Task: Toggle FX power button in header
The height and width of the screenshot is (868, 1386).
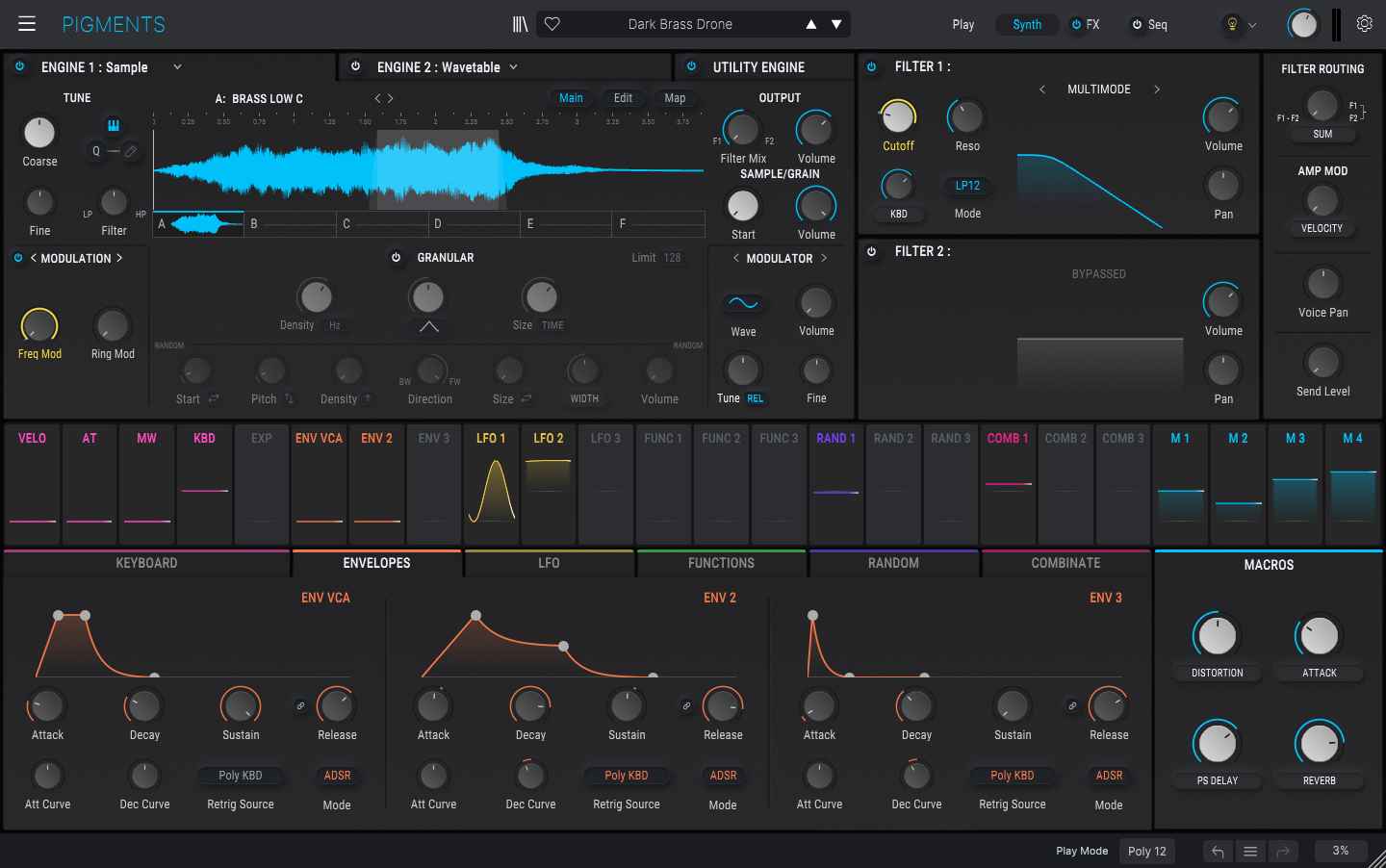Action: point(1076,25)
